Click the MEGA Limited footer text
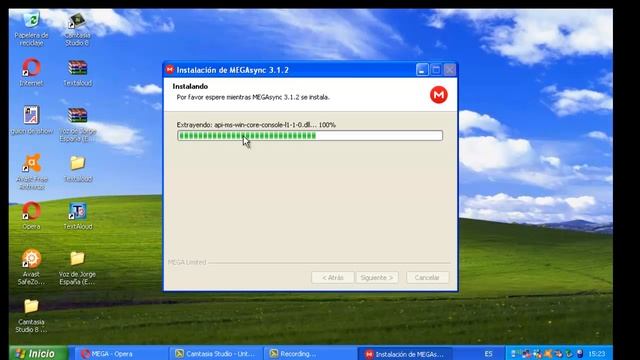The image size is (640, 360). point(187,262)
